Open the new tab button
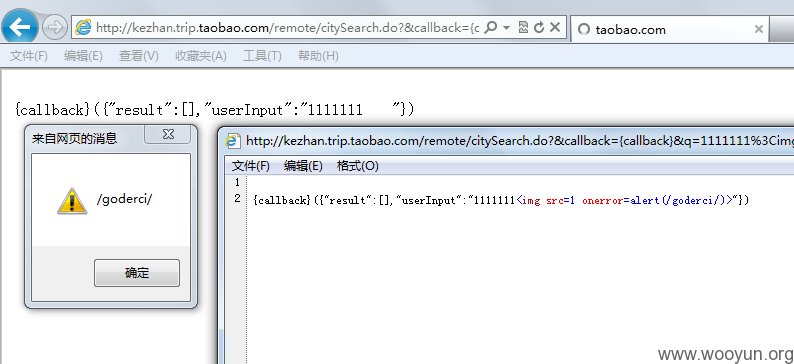This screenshot has height=364, width=794. tap(781, 29)
